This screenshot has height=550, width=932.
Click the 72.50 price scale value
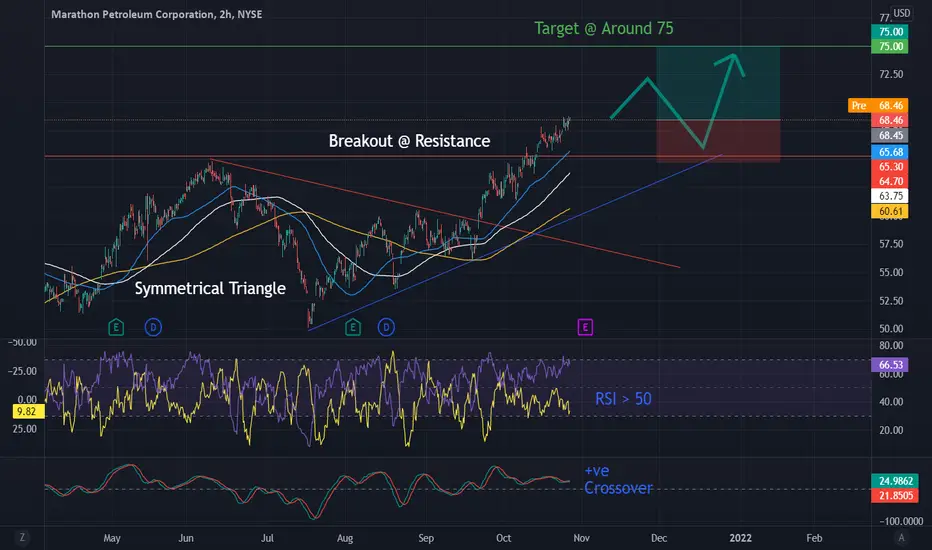click(891, 74)
